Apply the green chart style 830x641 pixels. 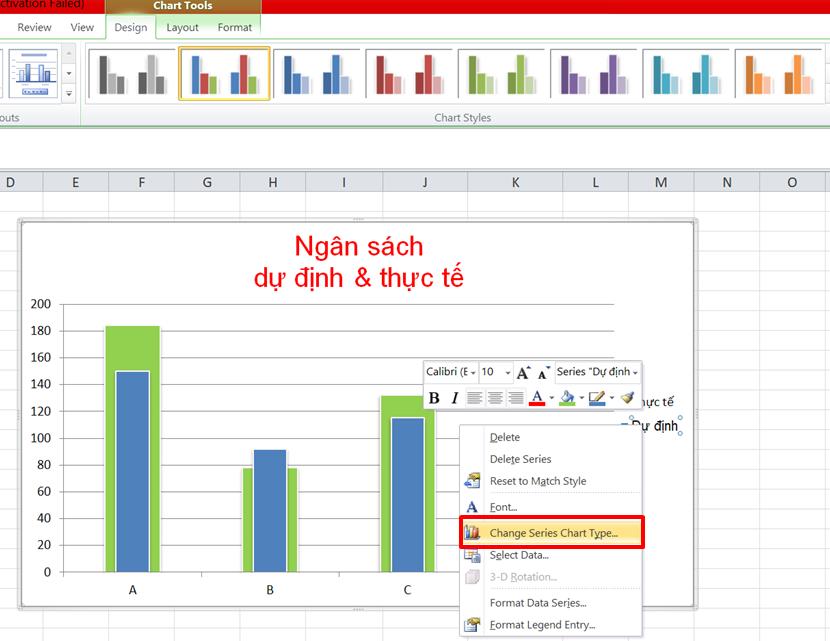click(501, 74)
